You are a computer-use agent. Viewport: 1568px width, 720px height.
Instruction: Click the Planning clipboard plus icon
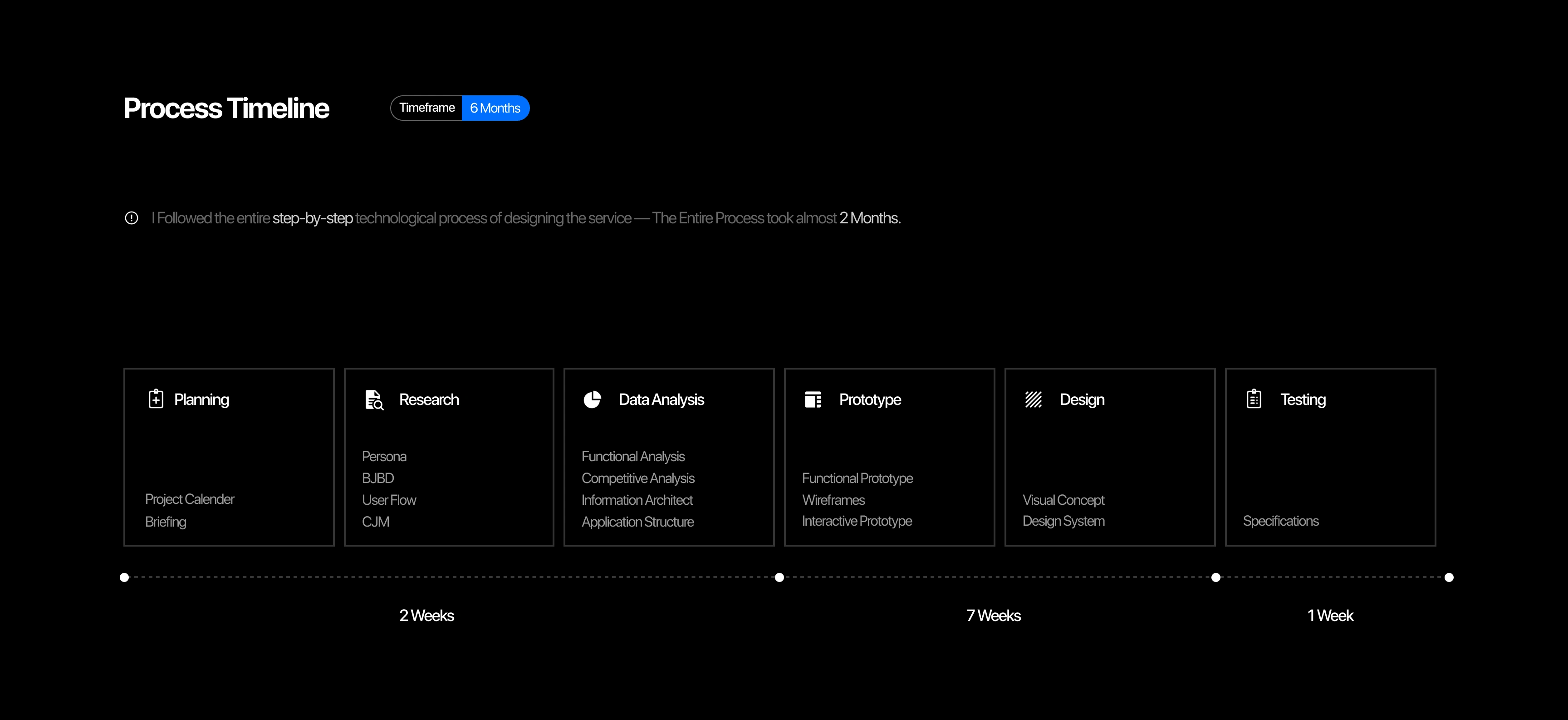[156, 399]
